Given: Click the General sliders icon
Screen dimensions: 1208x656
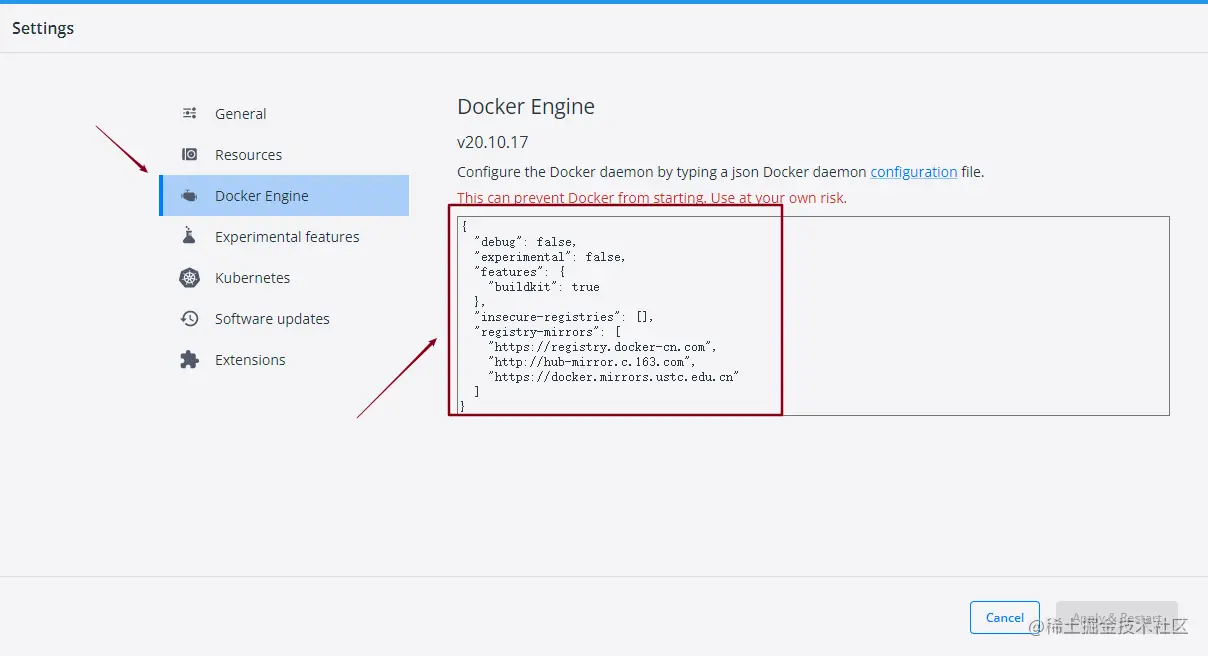Looking at the screenshot, I should [x=189, y=114].
